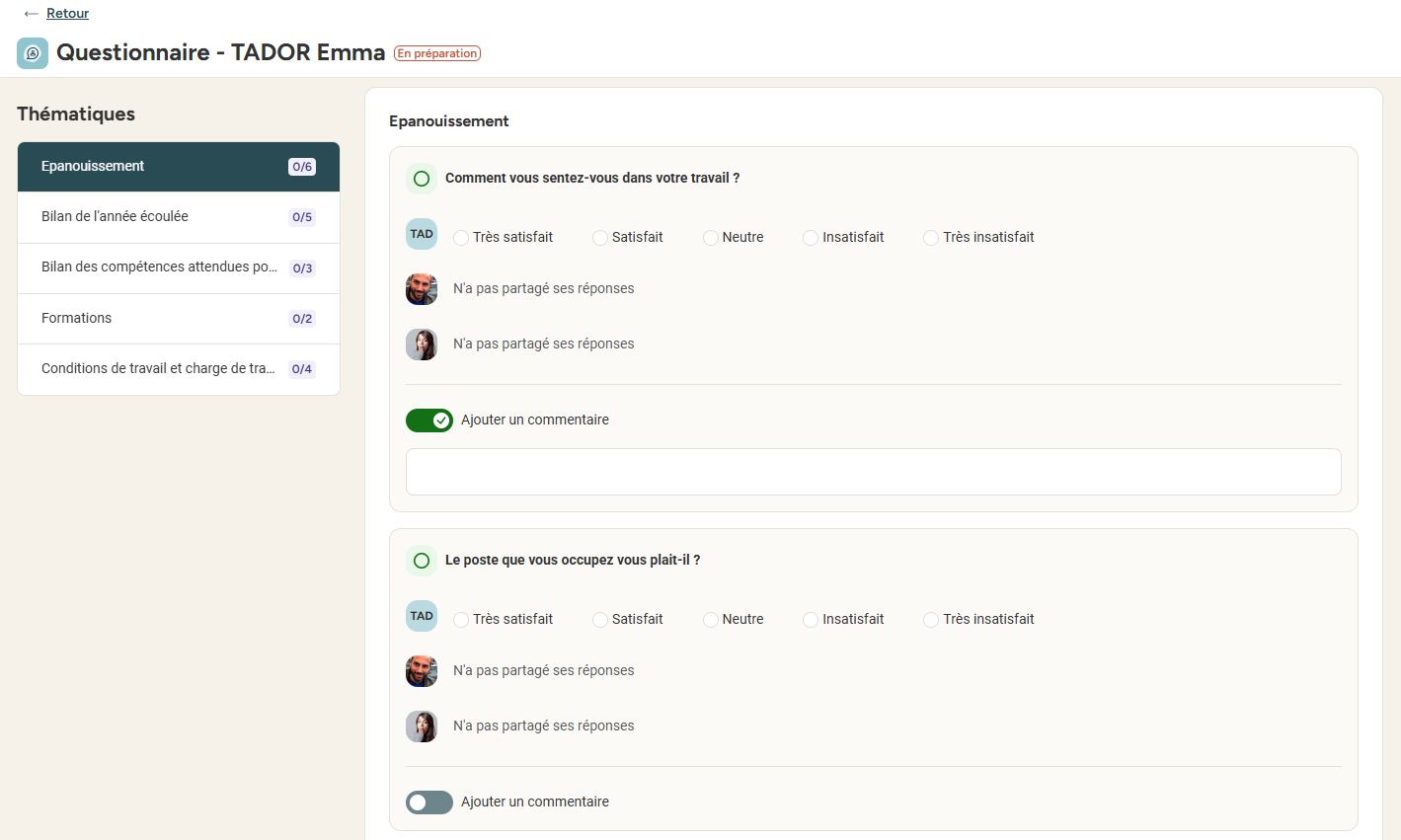
Task: Click green circle icon of first question
Action: point(422,179)
